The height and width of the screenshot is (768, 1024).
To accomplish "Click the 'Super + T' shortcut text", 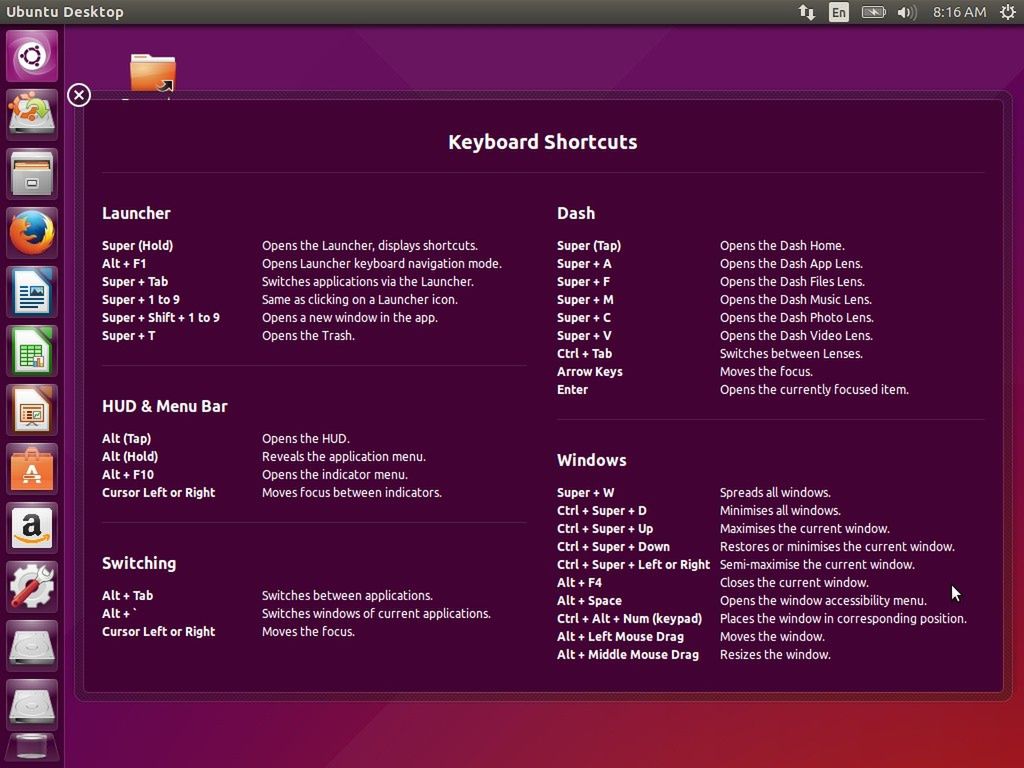I will click(129, 336).
